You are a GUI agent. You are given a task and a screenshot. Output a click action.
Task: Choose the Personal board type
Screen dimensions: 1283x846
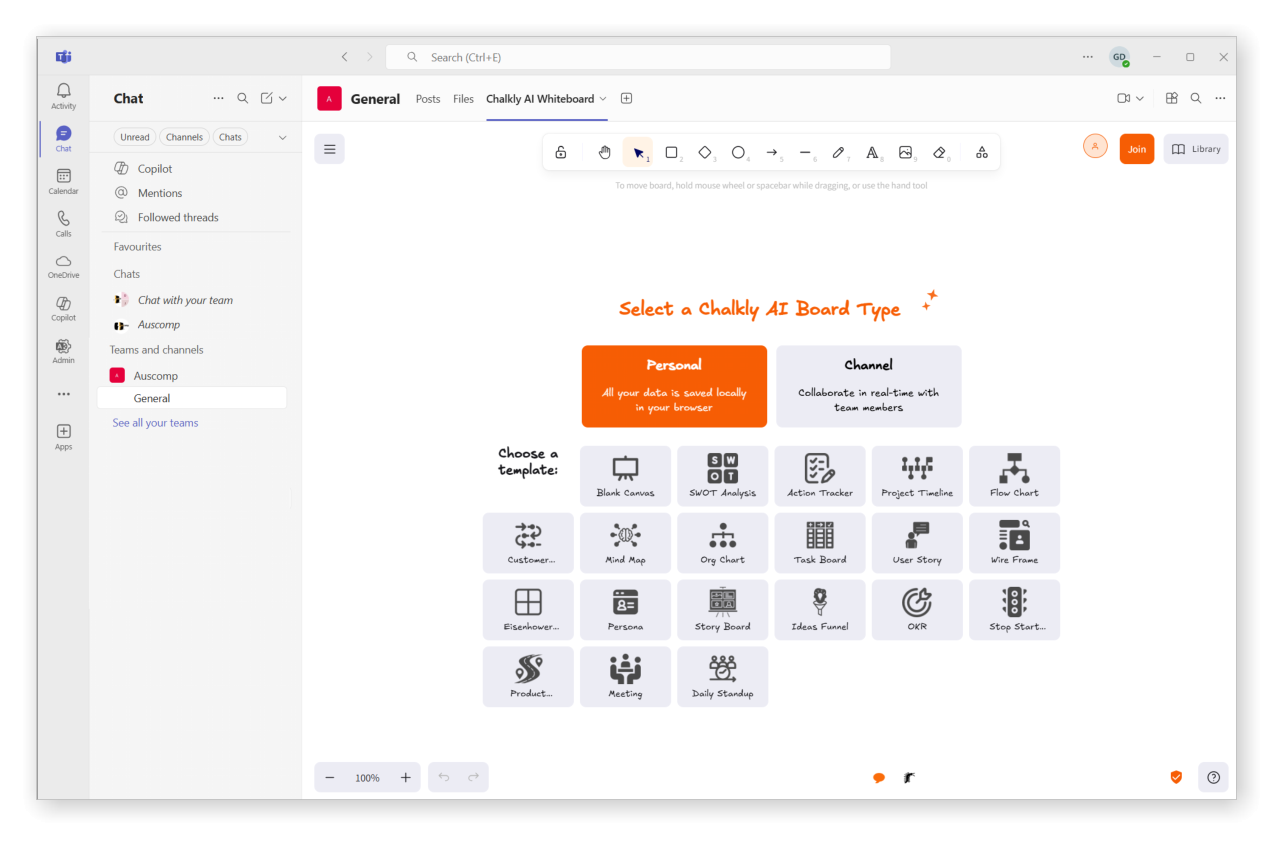tap(674, 386)
